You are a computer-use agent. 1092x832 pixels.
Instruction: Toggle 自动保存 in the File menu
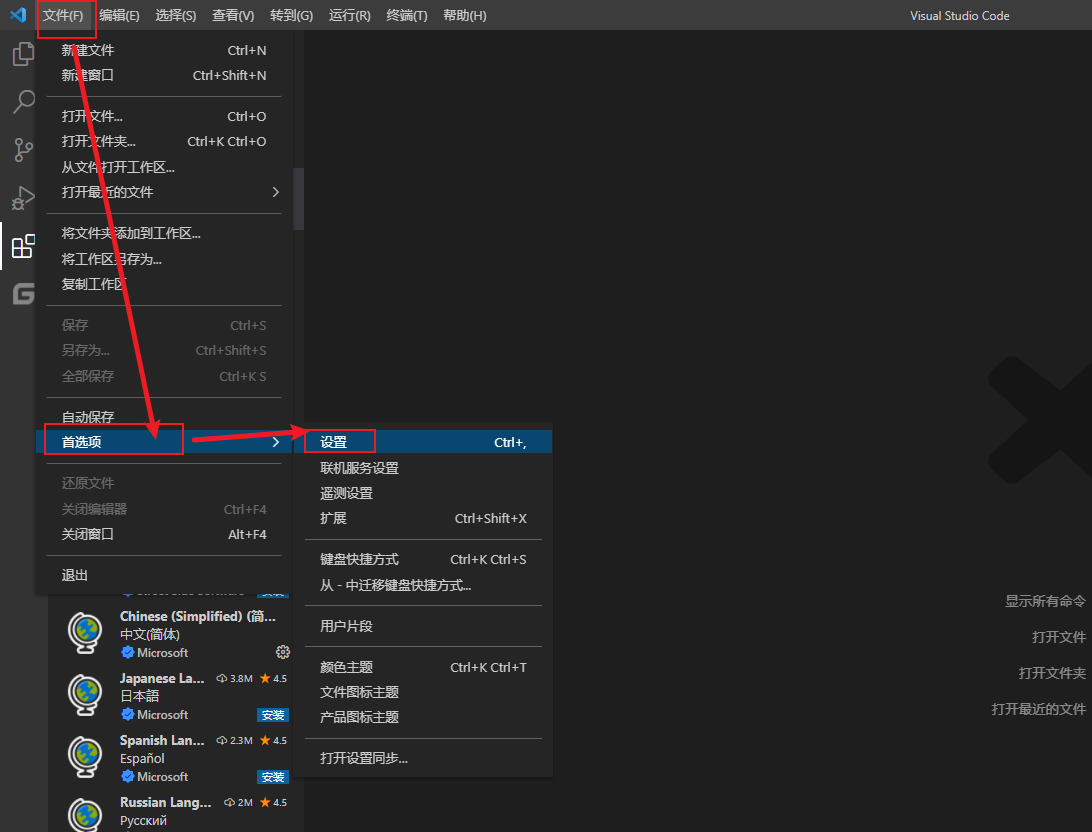164,417
